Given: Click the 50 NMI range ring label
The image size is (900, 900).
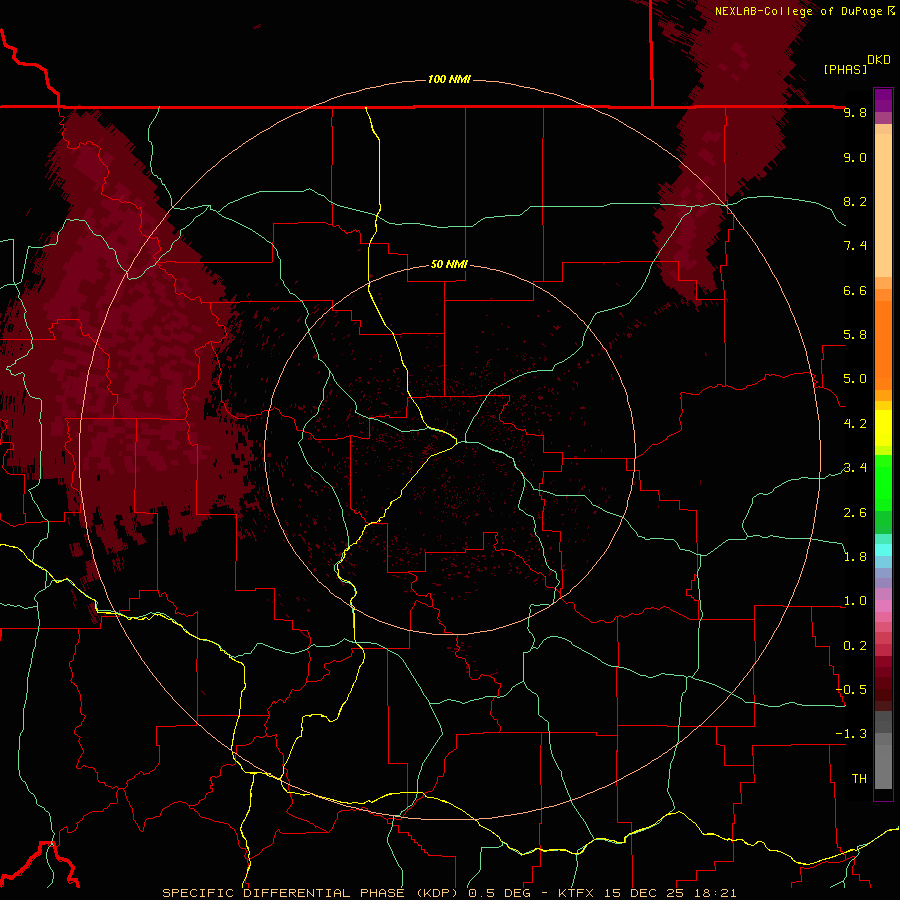Looking at the screenshot, I should point(449,265).
